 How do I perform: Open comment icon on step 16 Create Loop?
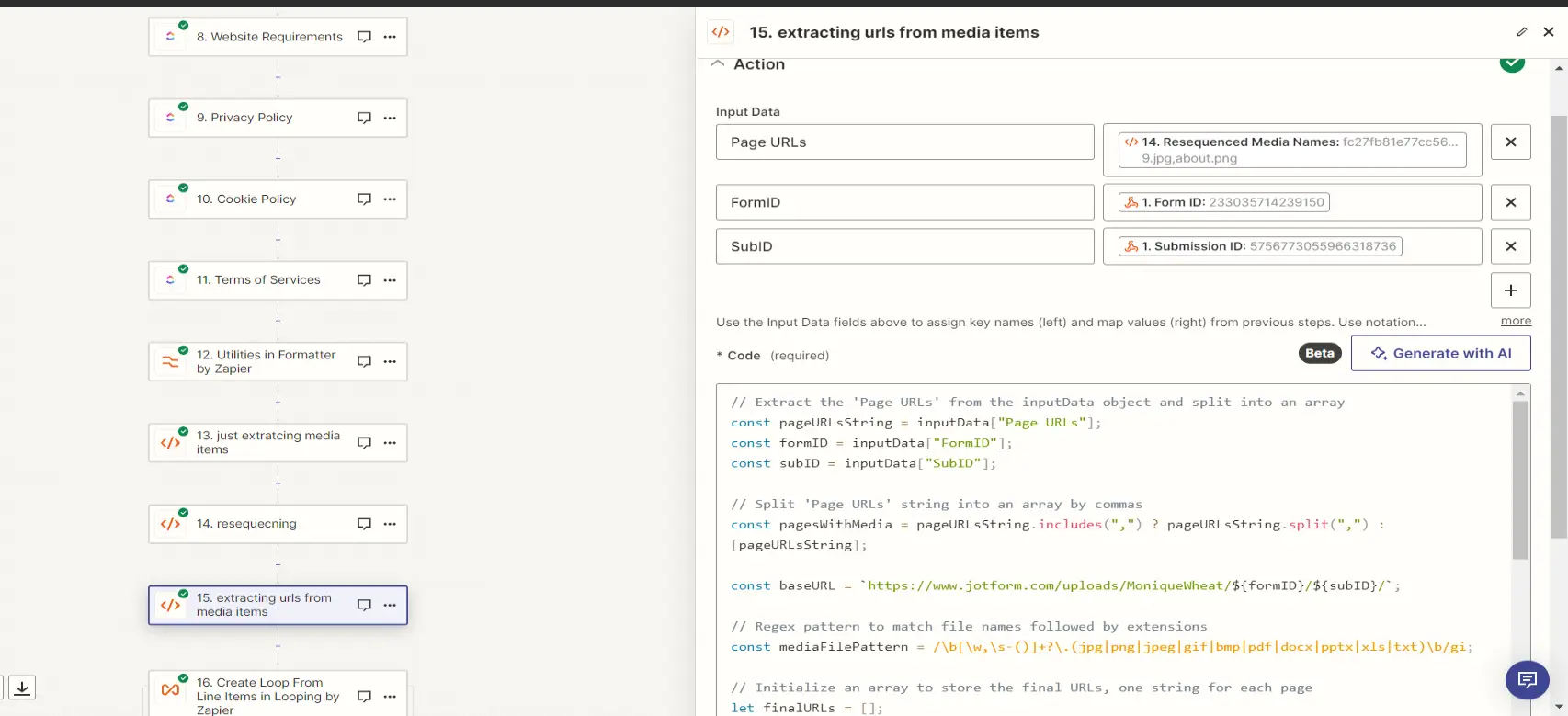click(x=364, y=696)
